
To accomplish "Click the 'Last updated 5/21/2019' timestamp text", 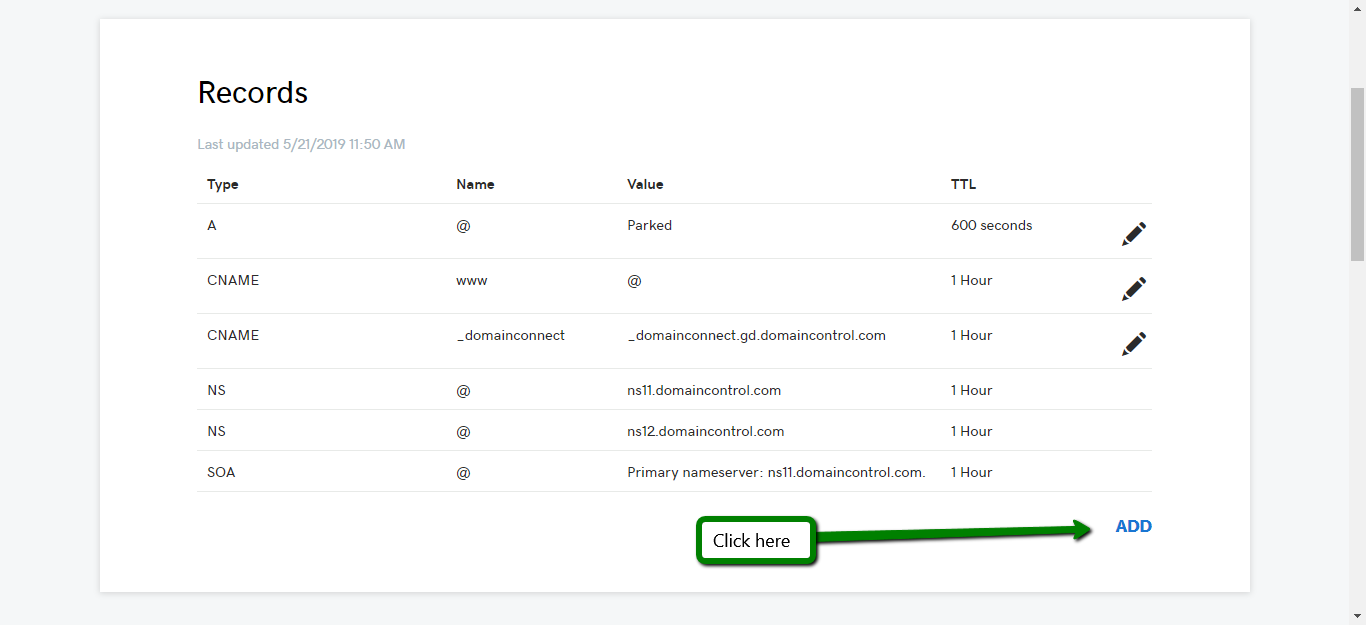I will pos(301,144).
